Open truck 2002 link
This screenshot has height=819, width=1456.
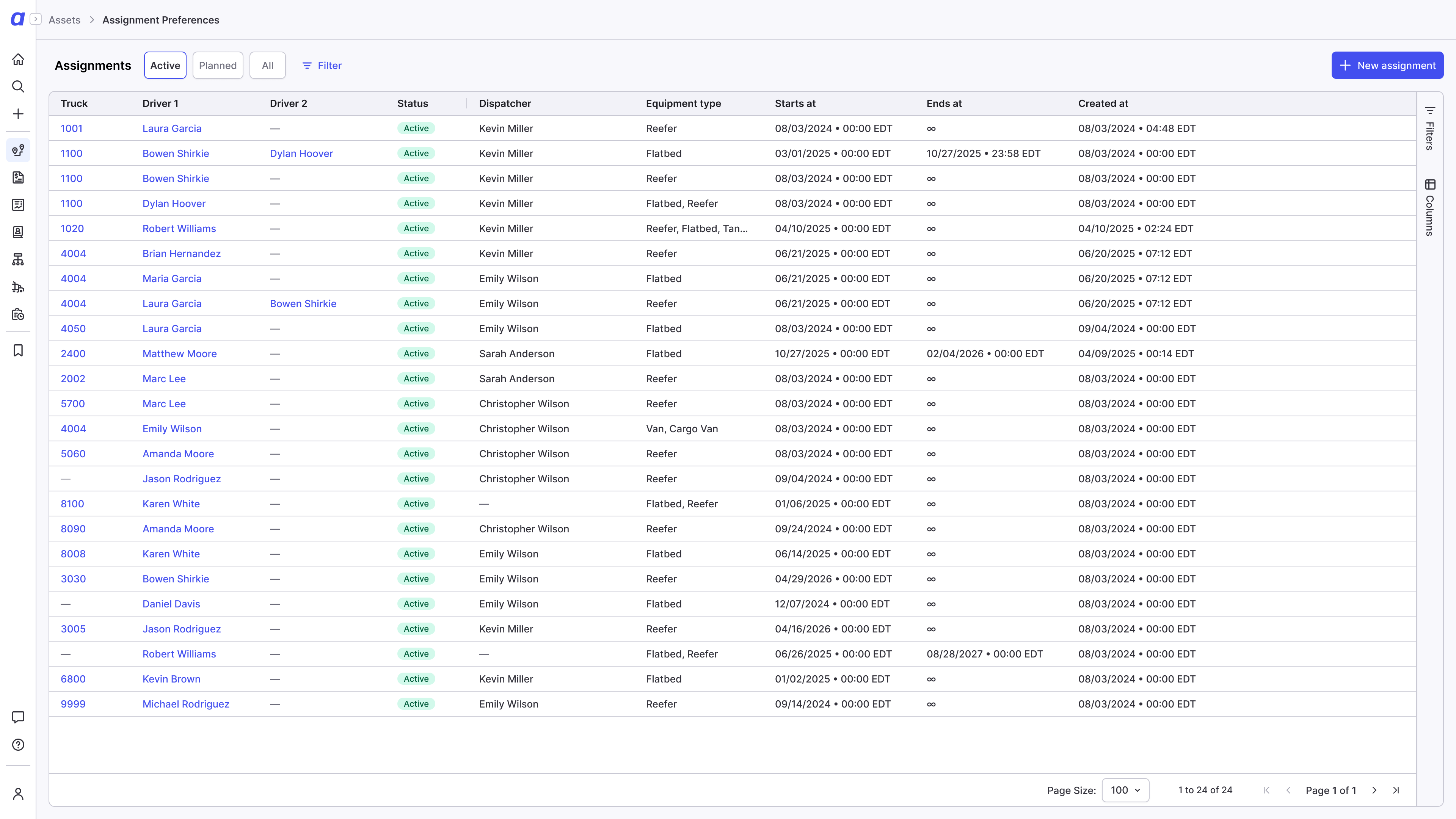click(73, 379)
